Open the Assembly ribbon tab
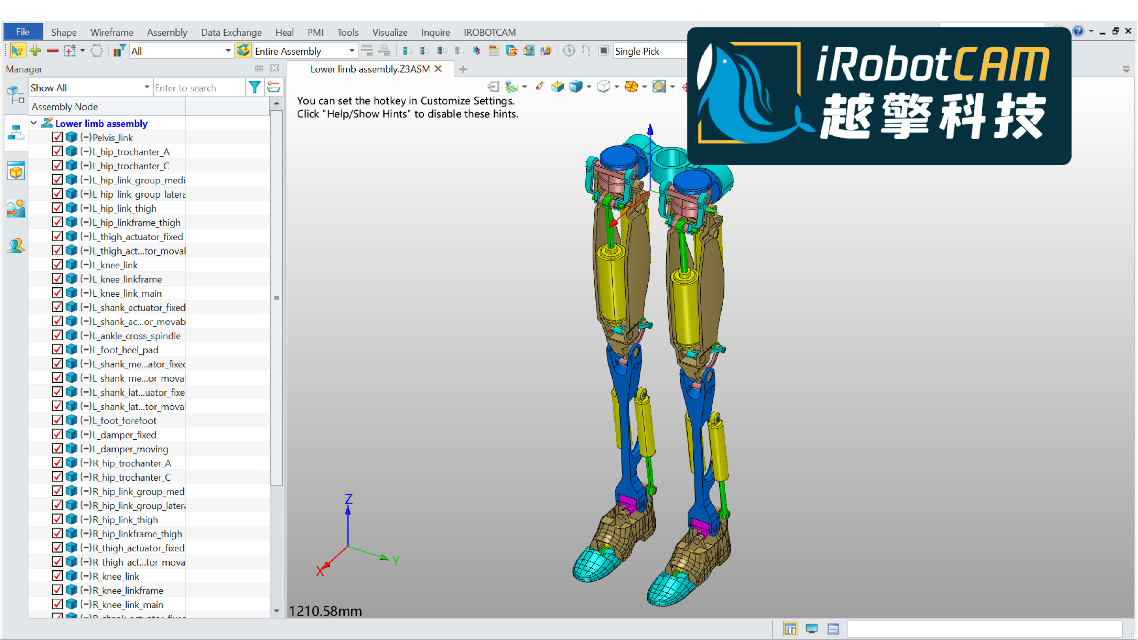The height and width of the screenshot is (640, 1138). point(167,32)
